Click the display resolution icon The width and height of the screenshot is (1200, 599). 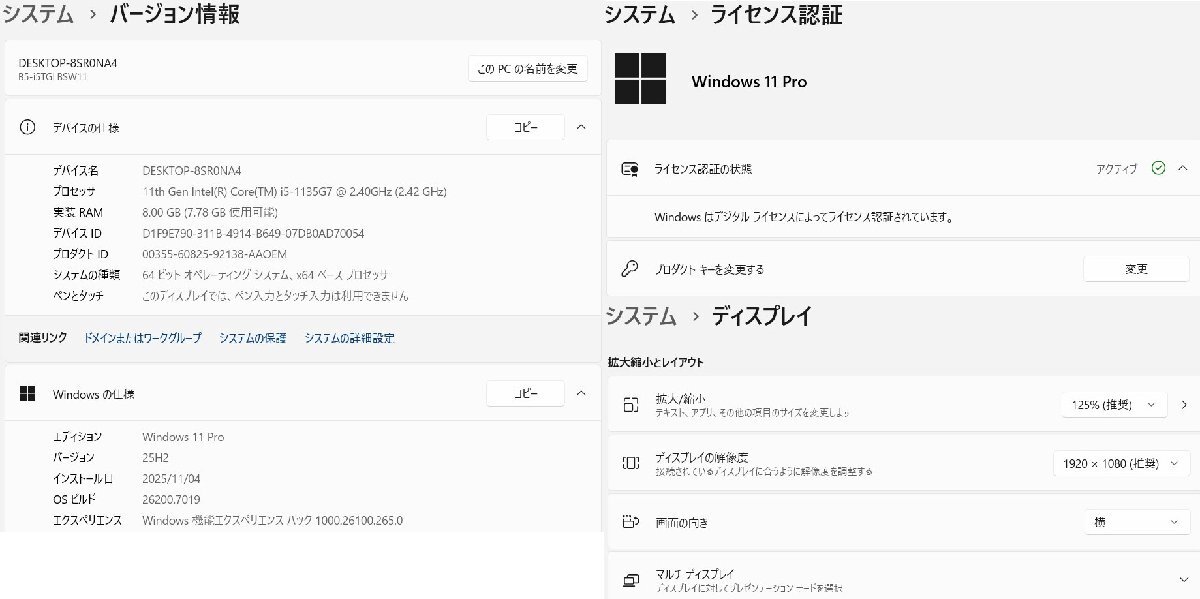coord(630,462)
